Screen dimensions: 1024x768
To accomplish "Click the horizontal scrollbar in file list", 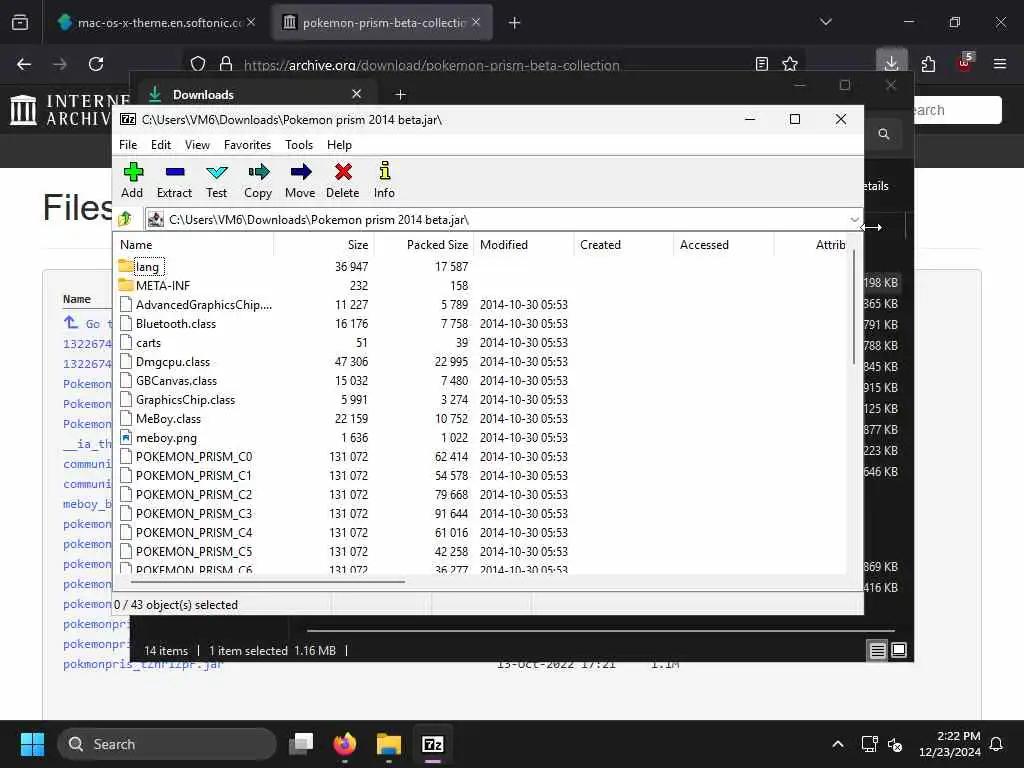I will (268, 581).
